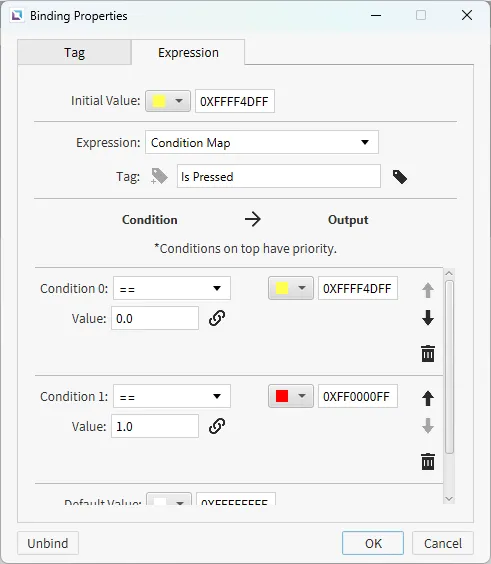Delete Condition 1 with trash icon
Viewport: 491px width, 564px height.
(x=428, y=461)
